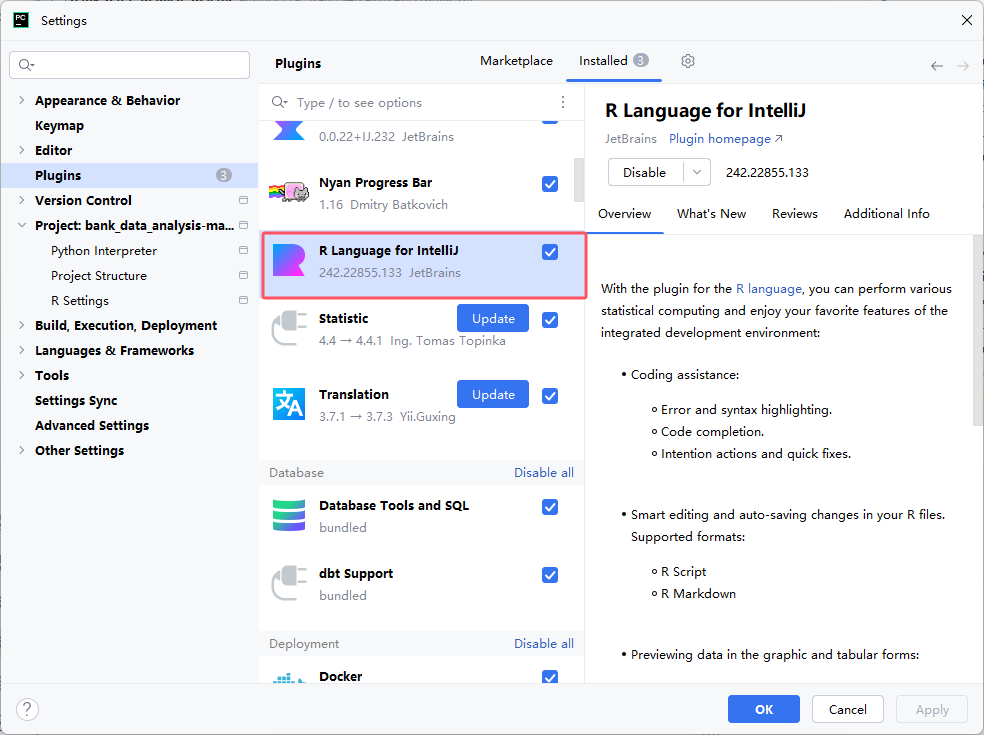Collapse the Project bank_data_analysis node

click(22, 225)
